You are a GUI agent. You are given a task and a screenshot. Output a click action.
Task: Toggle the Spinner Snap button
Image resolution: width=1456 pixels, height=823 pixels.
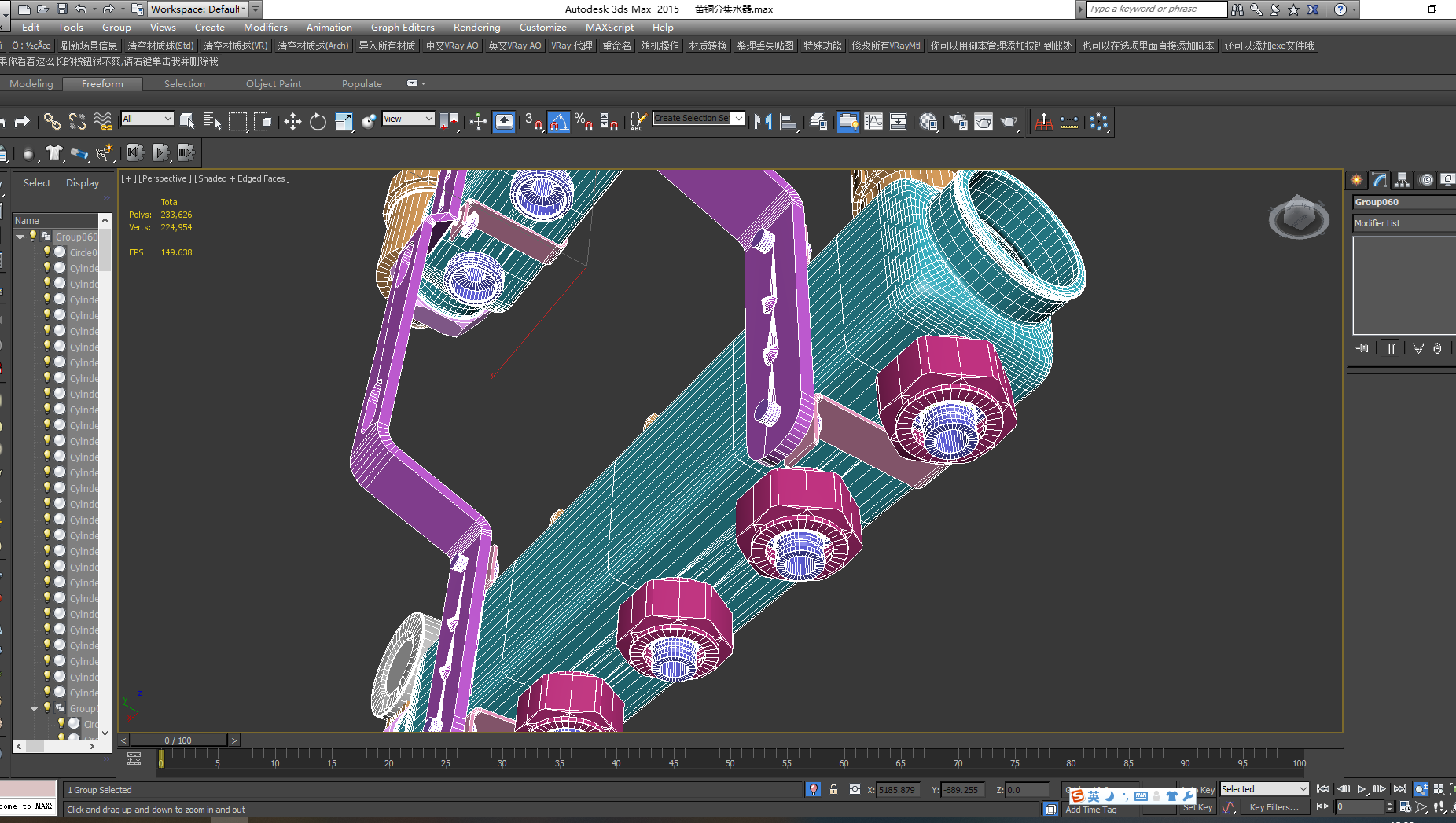609,121
